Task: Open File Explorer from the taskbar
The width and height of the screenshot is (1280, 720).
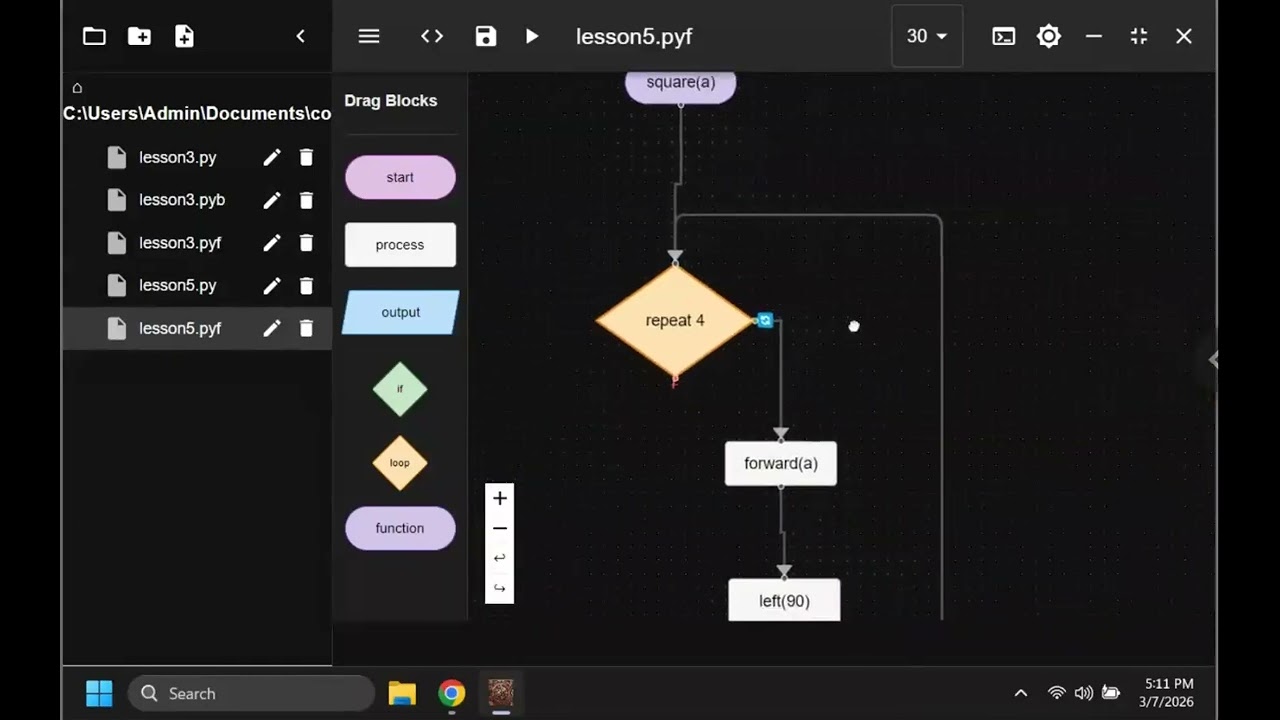Action: (x=402, y=693)
